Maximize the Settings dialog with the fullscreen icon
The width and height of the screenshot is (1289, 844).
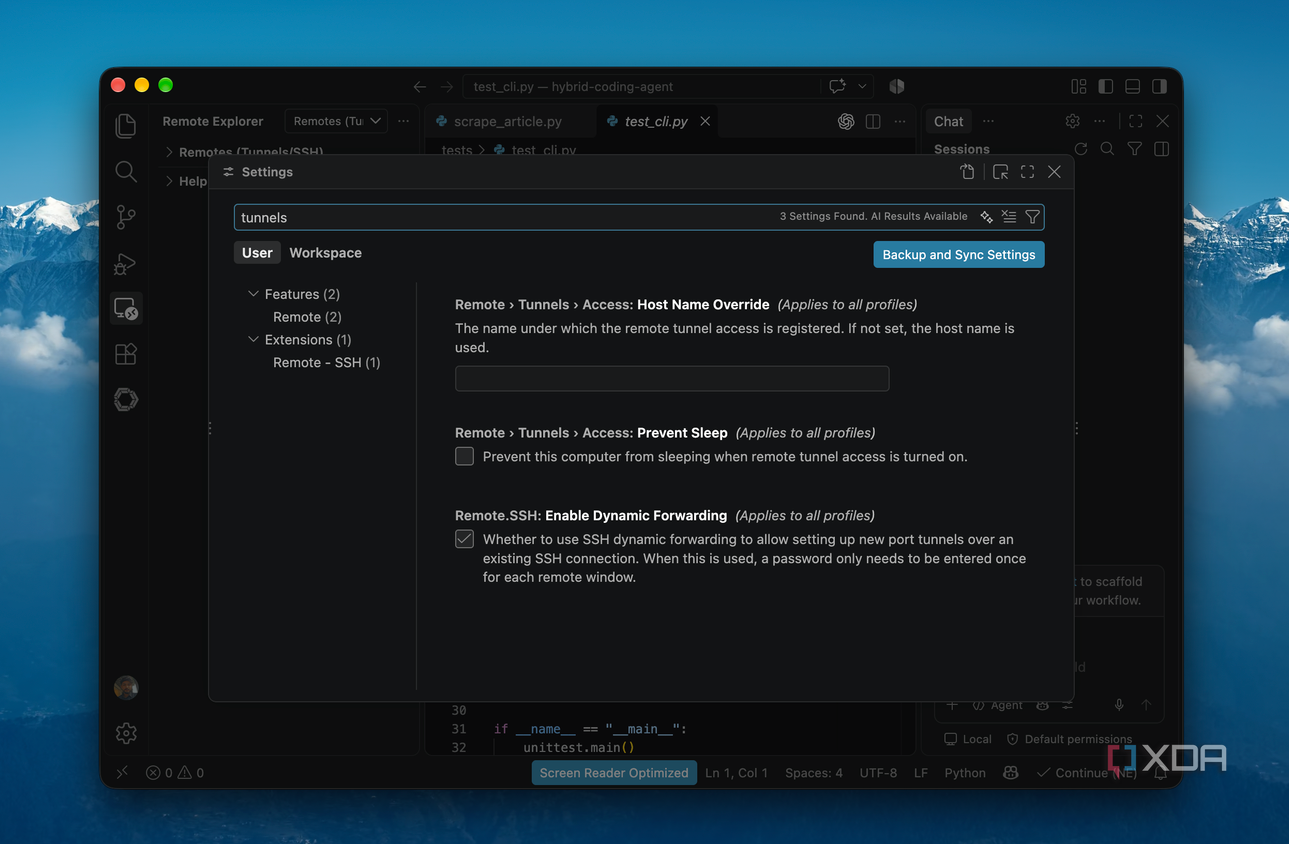pyautogui.click(x=1027, y=172)
